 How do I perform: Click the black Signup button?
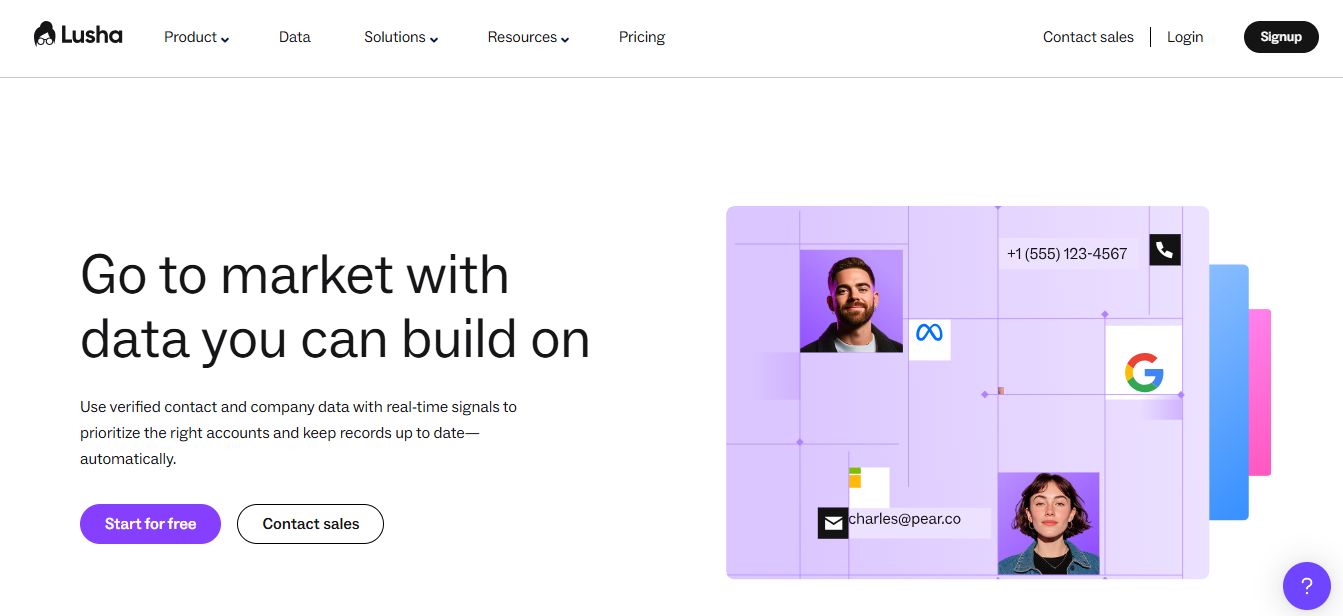pyautogui.click(x=1281, y=37)
